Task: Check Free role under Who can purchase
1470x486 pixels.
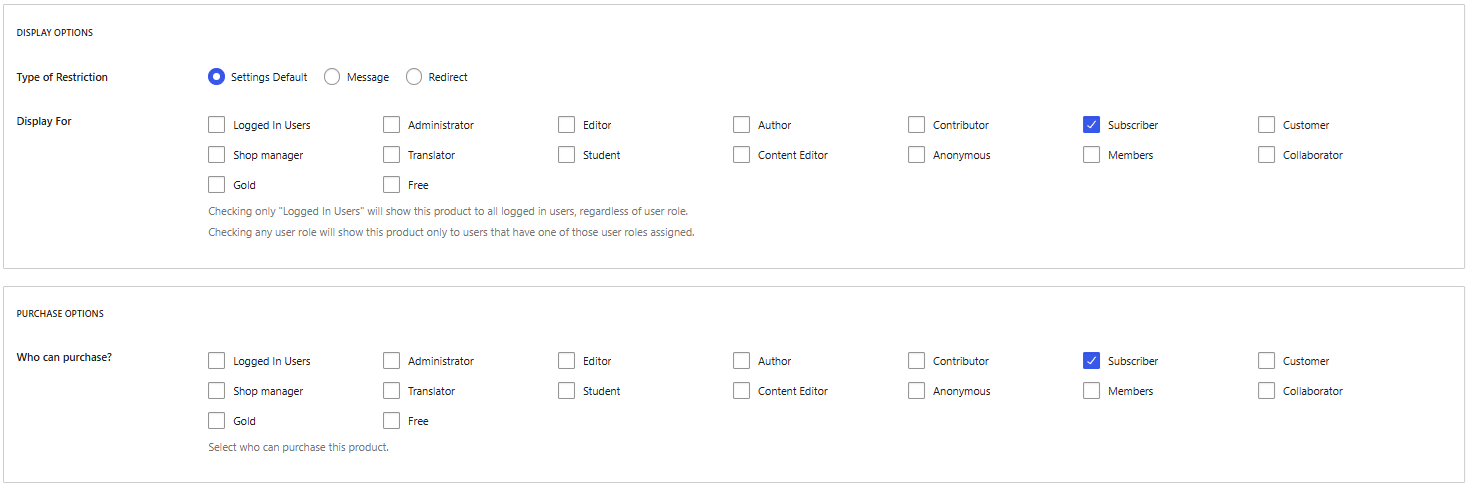Action: pos(391,421)
